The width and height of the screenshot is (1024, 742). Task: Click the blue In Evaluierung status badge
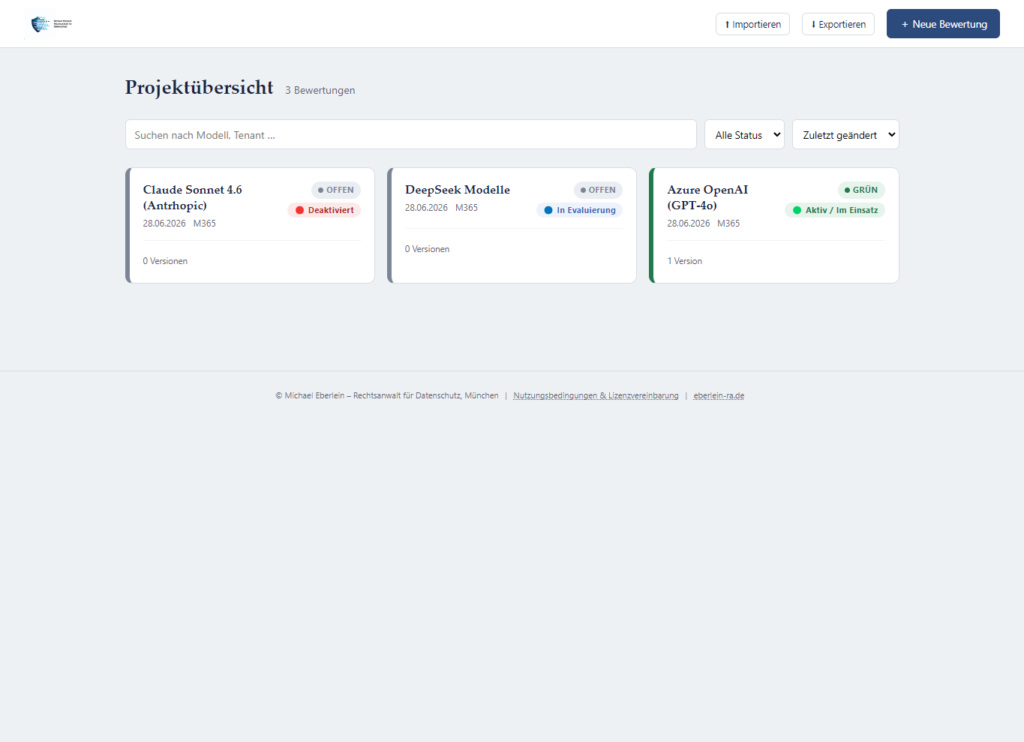(579, 210)
